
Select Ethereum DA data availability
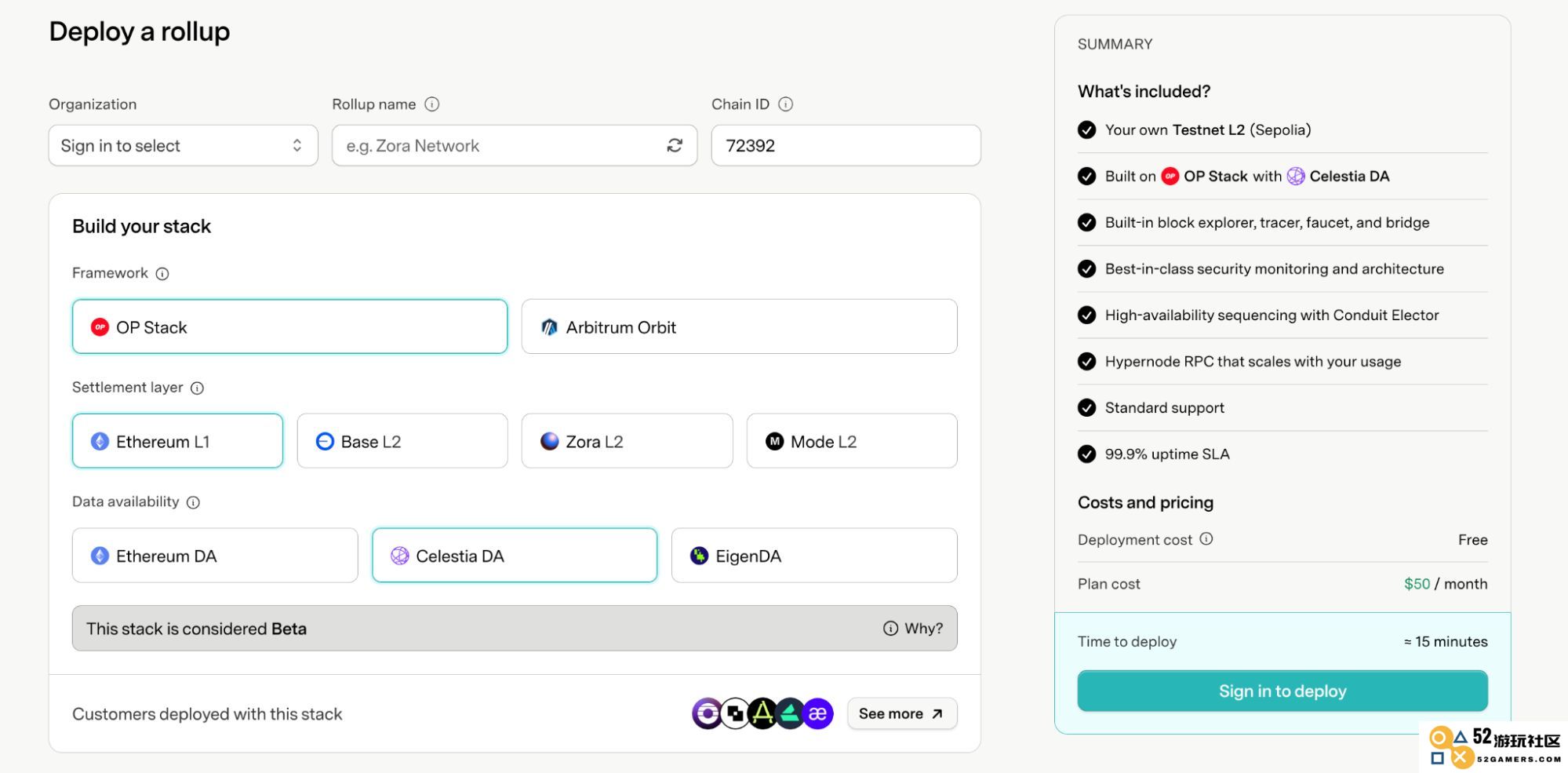click(x=215, y=556)
